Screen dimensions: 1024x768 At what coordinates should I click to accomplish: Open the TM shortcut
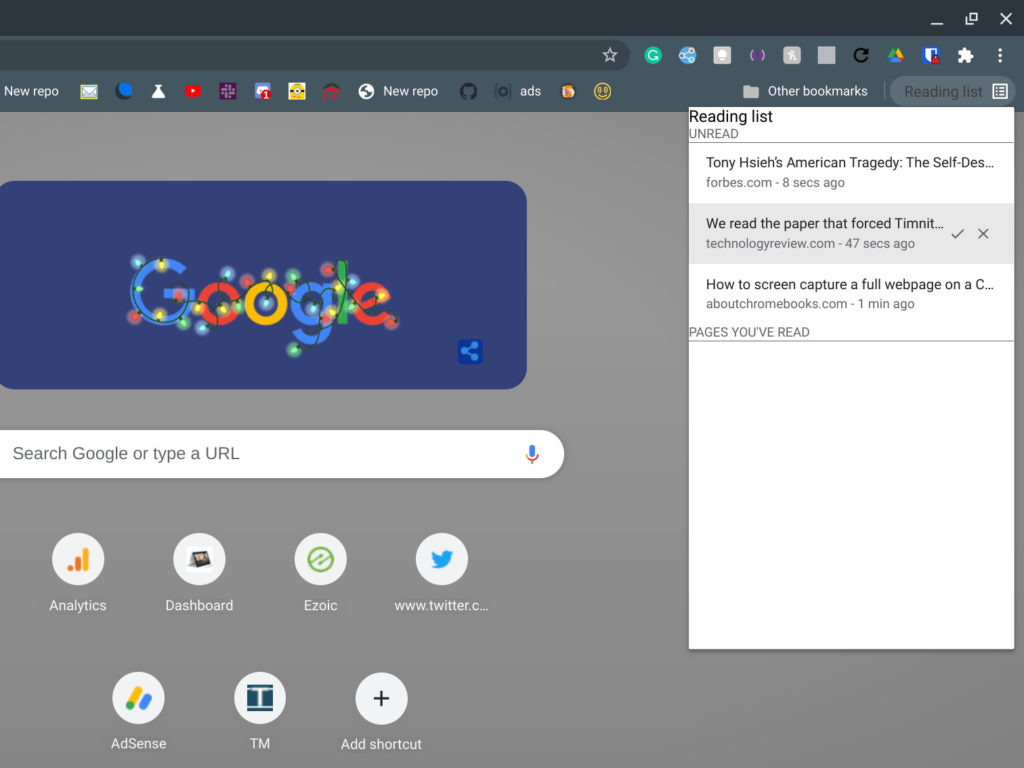pyautogui.click(x=260, y=711)
